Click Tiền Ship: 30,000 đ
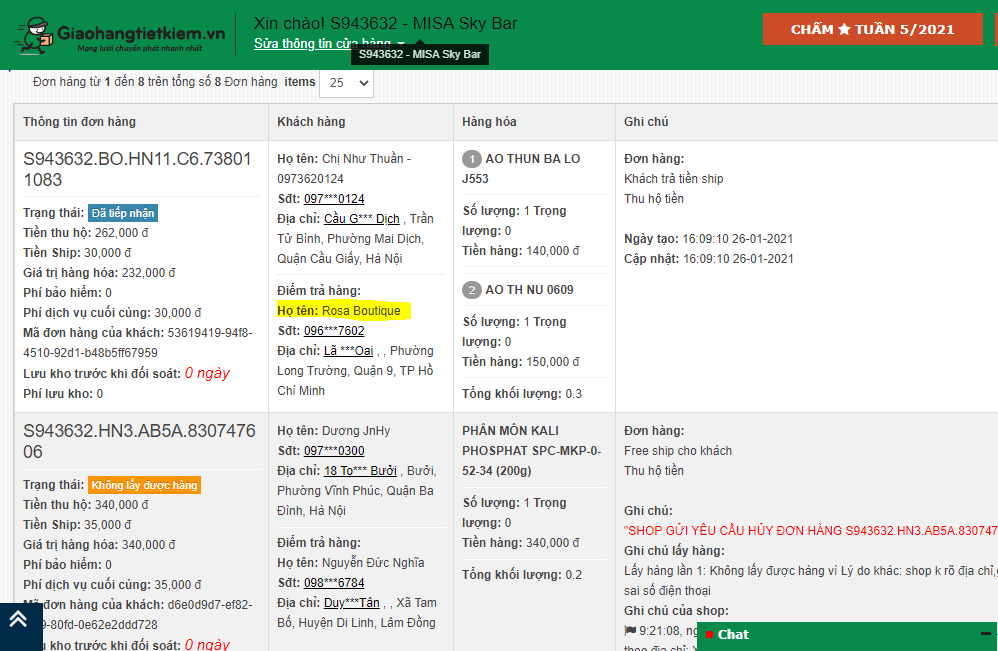The width and height of the screenshot is (998, 651). point(77,253)
